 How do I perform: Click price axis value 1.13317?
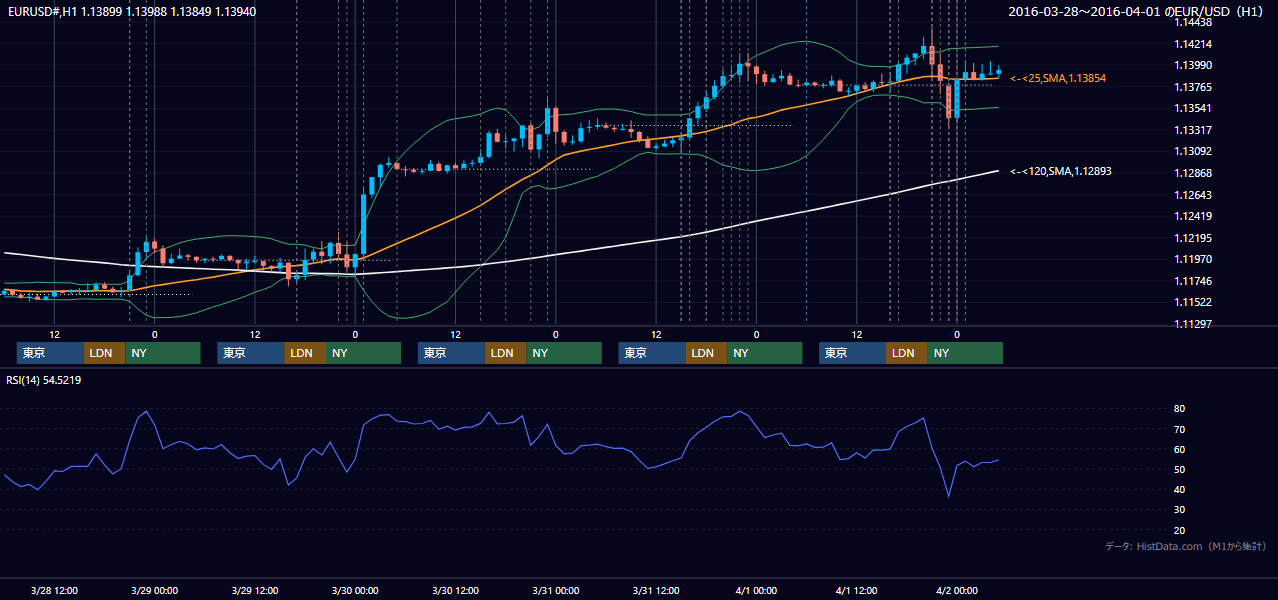(x=1192, y=130)
